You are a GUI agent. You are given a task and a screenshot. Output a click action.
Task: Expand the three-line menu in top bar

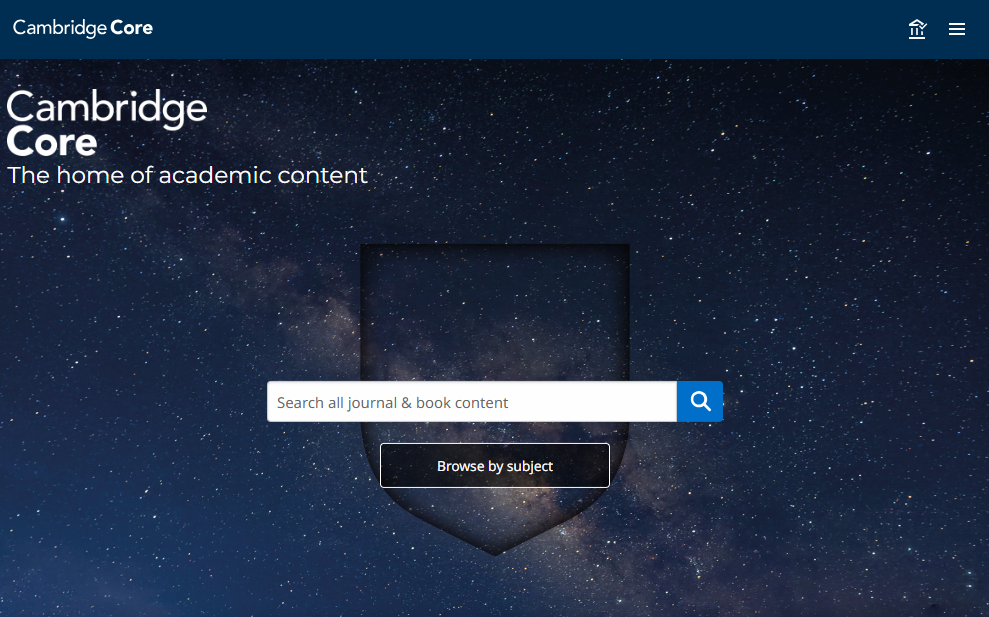click(957, 29)
